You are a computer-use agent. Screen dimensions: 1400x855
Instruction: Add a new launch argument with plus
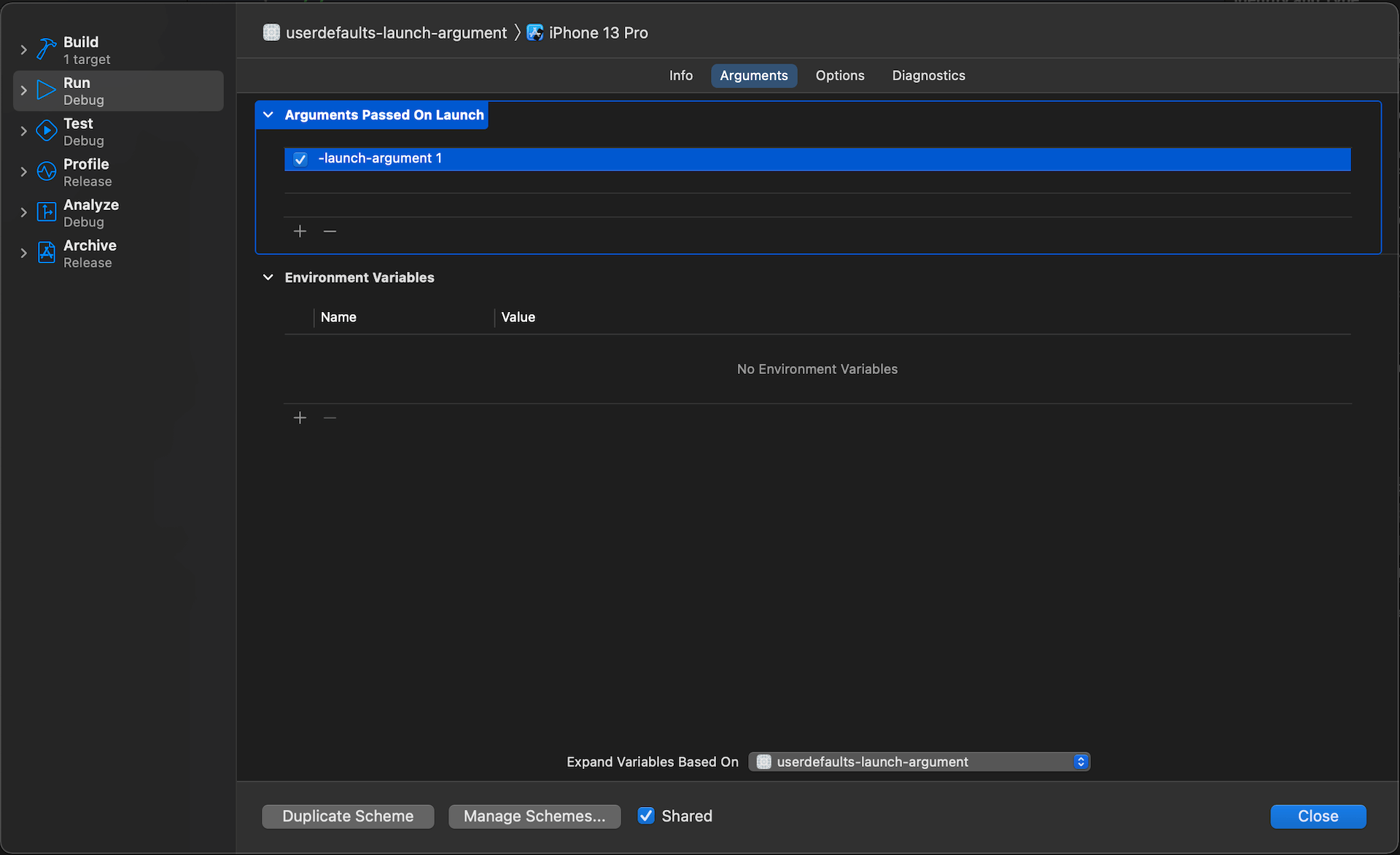click(300, 231)
